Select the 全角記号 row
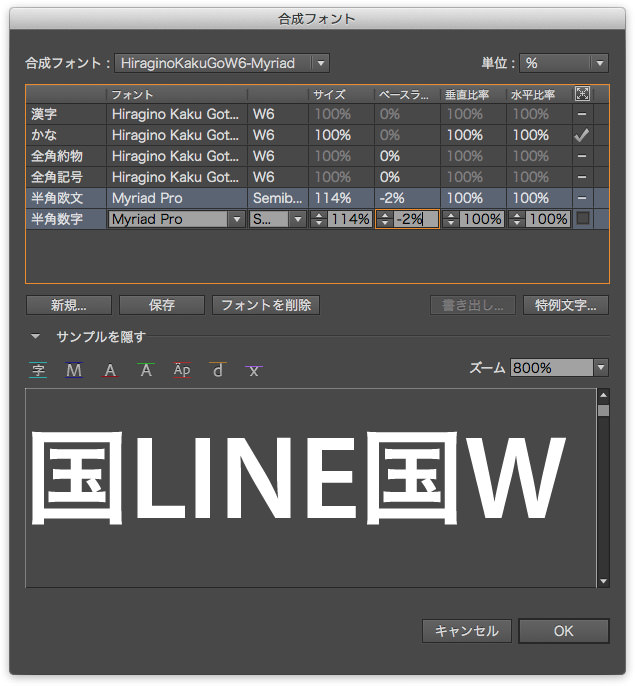Screen dimensions: 635x686 pyautogui.click(x=317, y=177)
